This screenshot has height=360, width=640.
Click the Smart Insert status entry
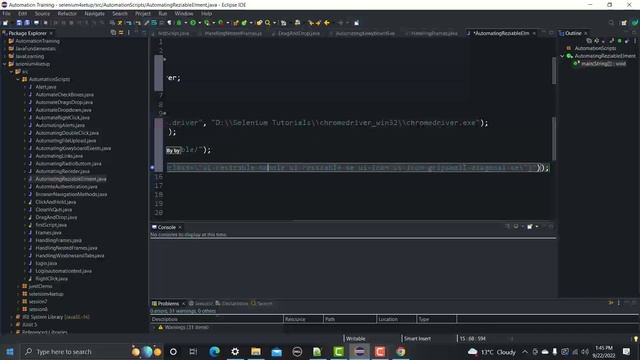pyautogui.click(x=417, y=338)
